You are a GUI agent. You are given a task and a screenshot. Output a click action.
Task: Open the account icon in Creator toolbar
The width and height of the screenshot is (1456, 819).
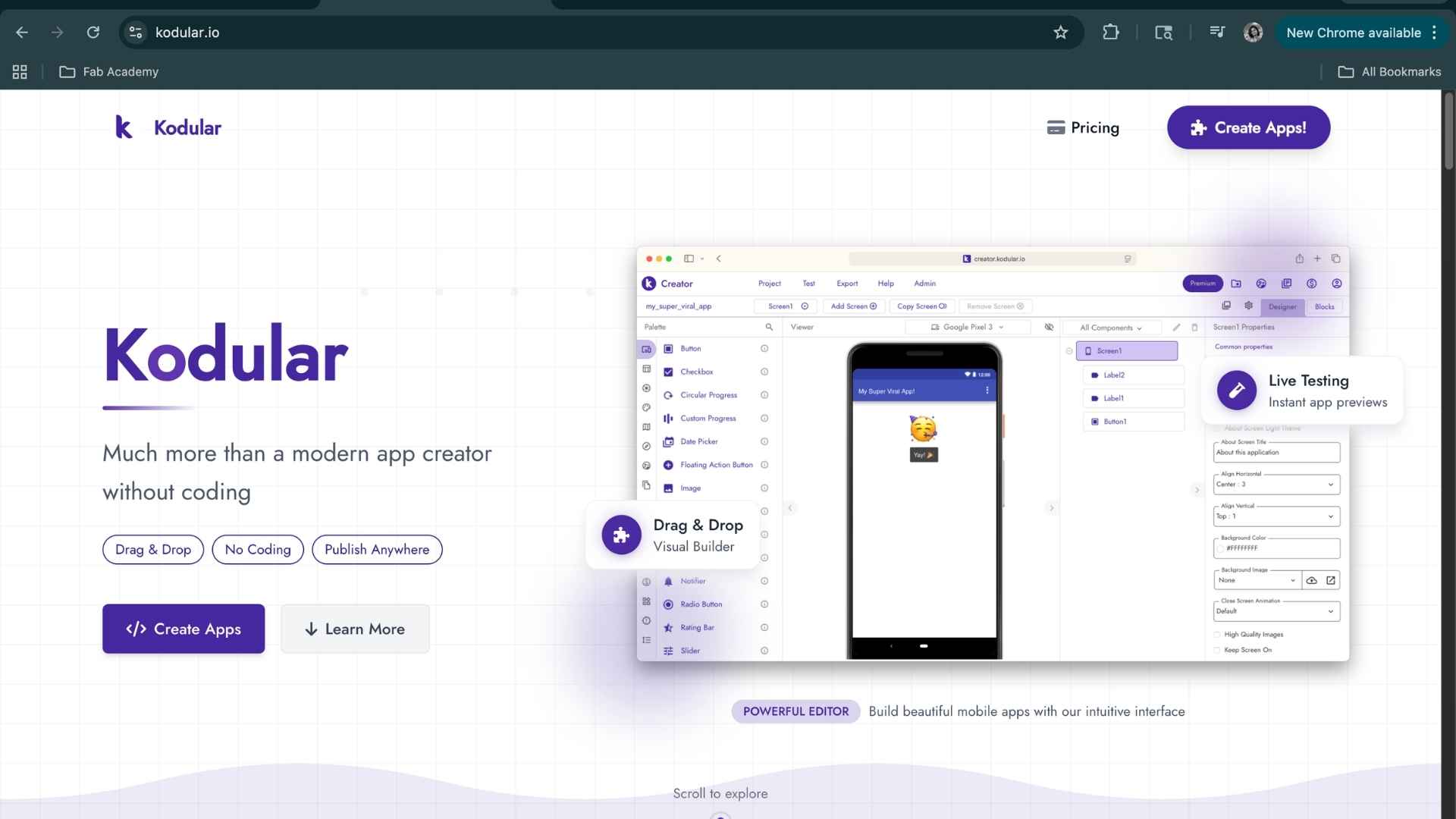click(1336, 284)
